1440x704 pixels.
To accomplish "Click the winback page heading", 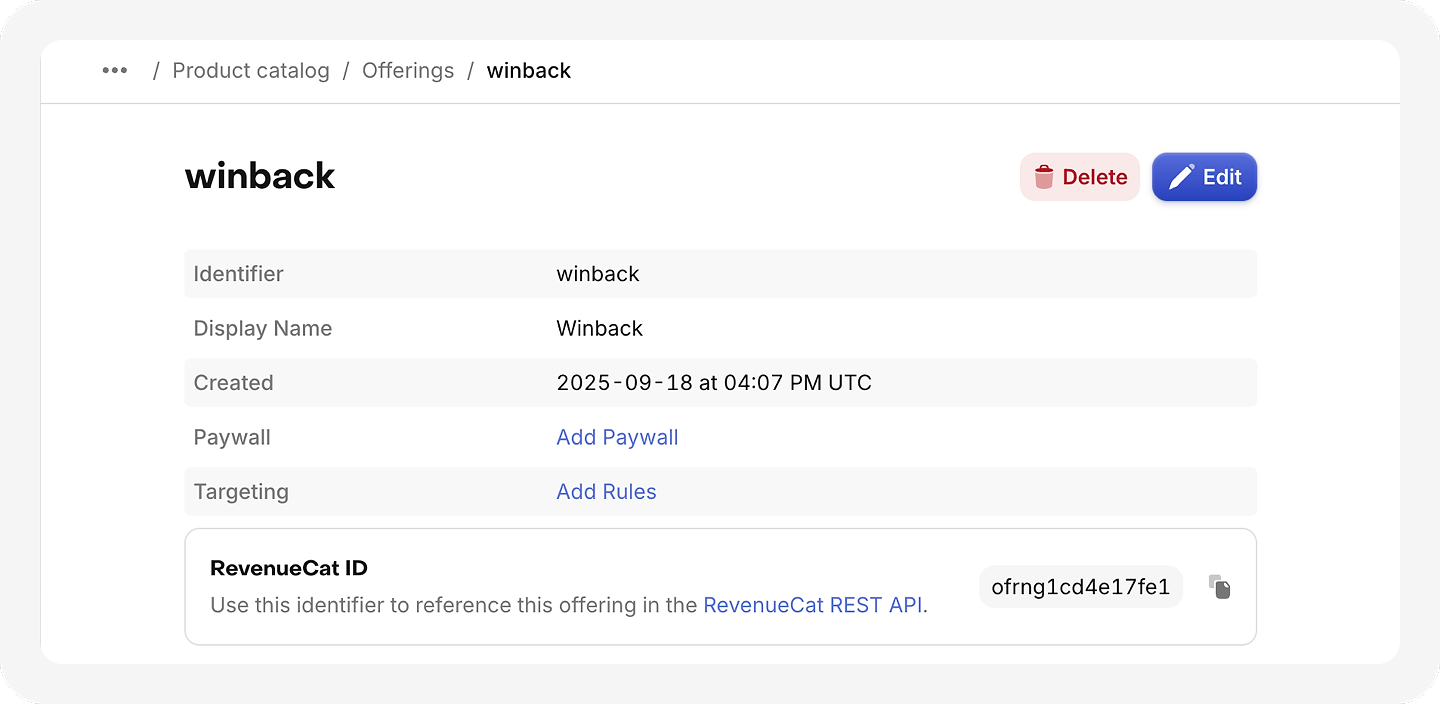I will [x=260, y=176].
